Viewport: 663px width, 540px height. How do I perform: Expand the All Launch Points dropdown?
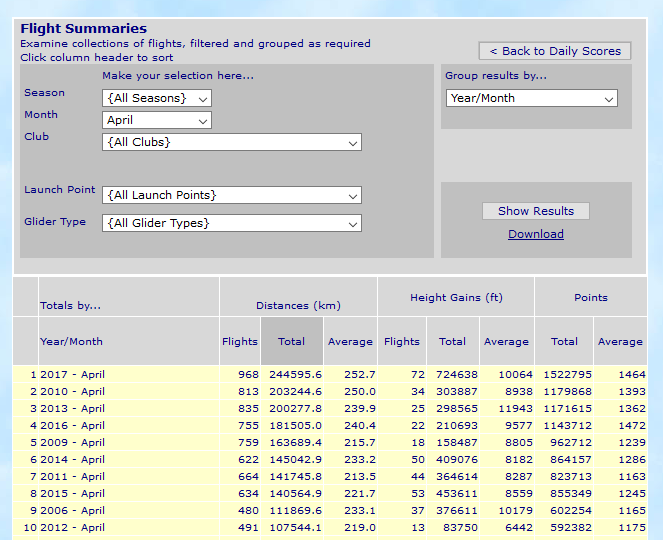(x=231, y=195)
